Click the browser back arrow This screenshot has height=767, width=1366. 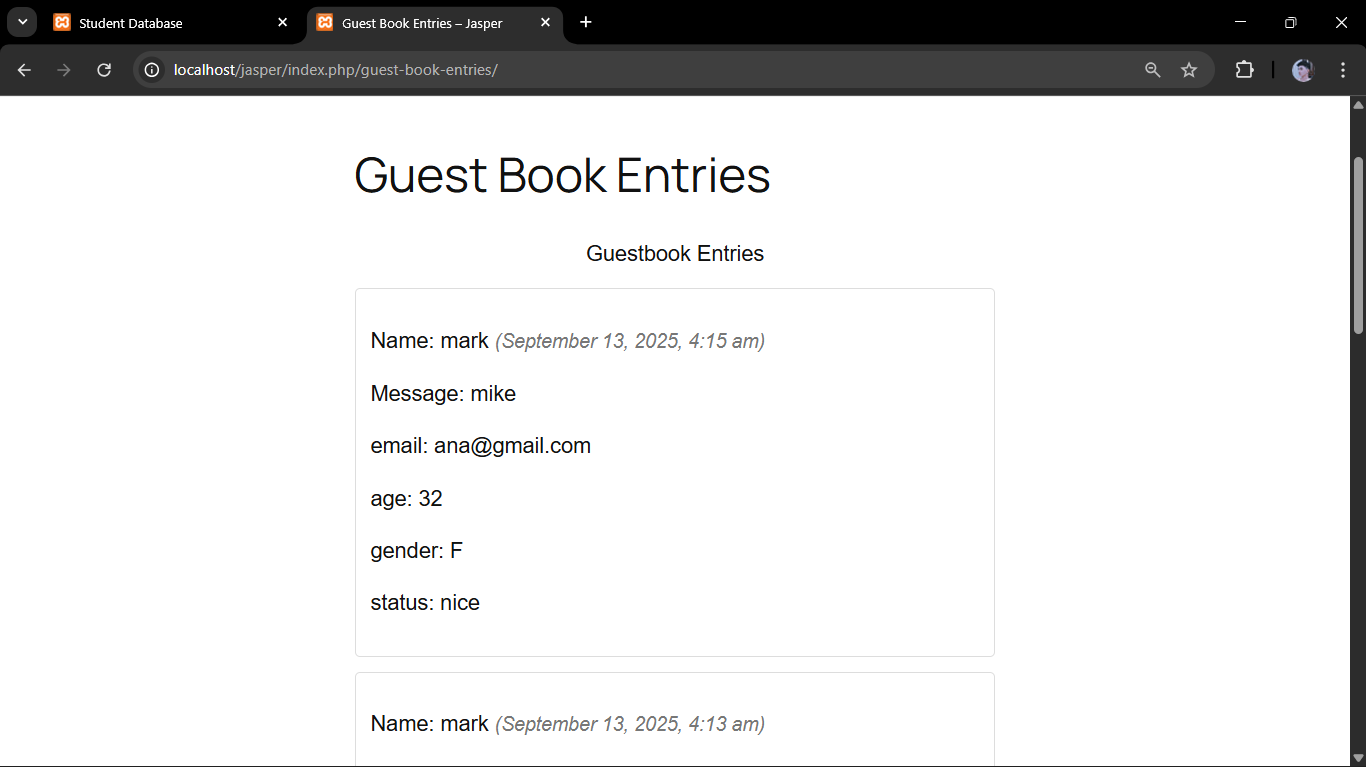coord(24,70)
